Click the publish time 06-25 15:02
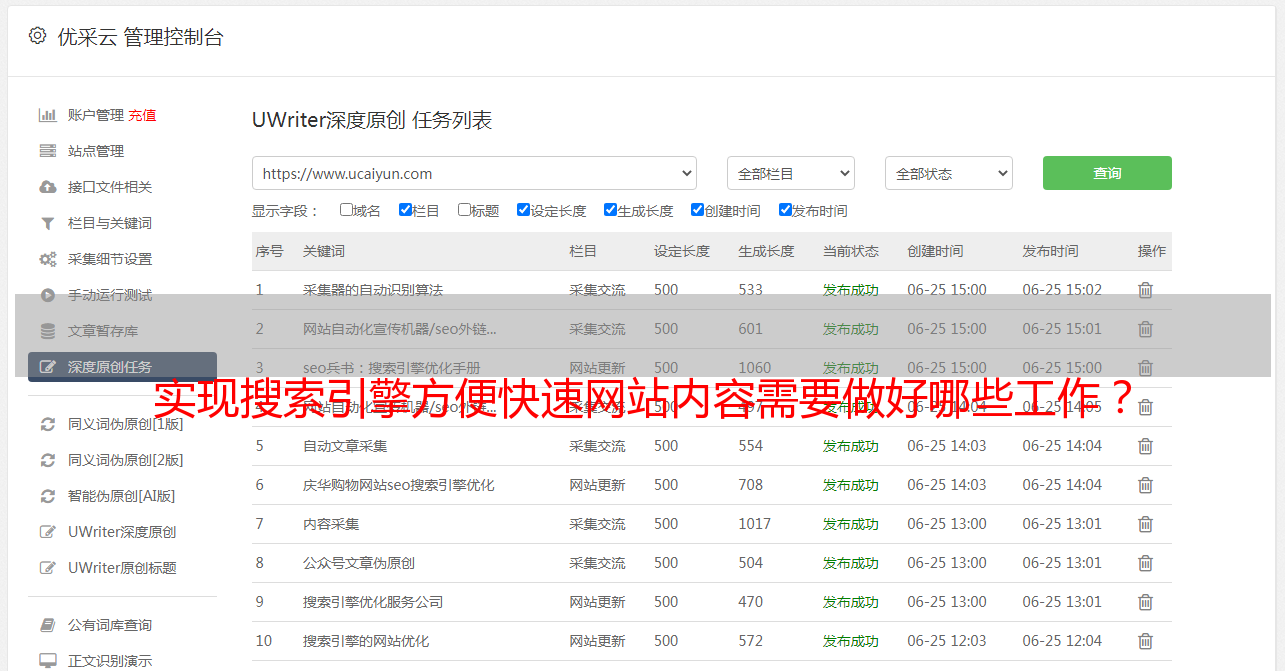 tap(1062, 290)
